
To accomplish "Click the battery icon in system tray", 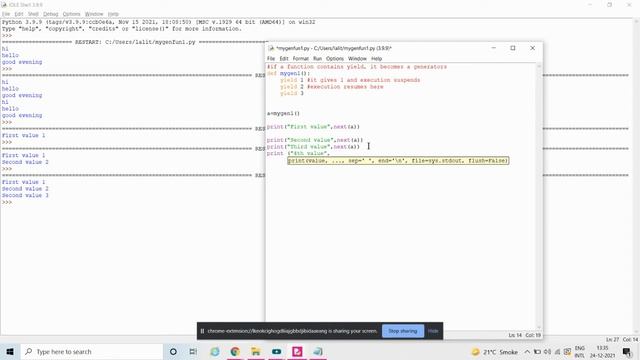I will [x=537, y=352].
